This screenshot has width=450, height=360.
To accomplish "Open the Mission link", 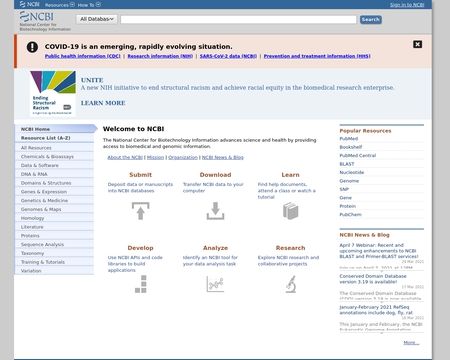I will coord(156,157).
